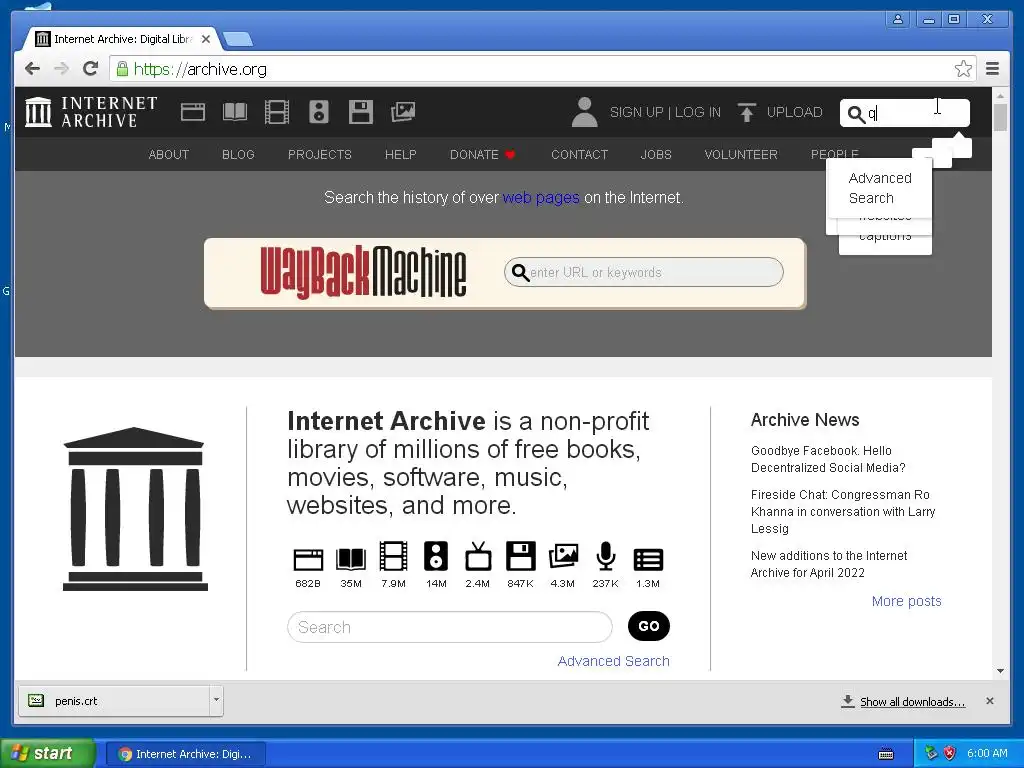Image resolution: width=1024 pixels, height=768 pixels.
Task: Click the green padlock security icon
Action: coord(122,69)
